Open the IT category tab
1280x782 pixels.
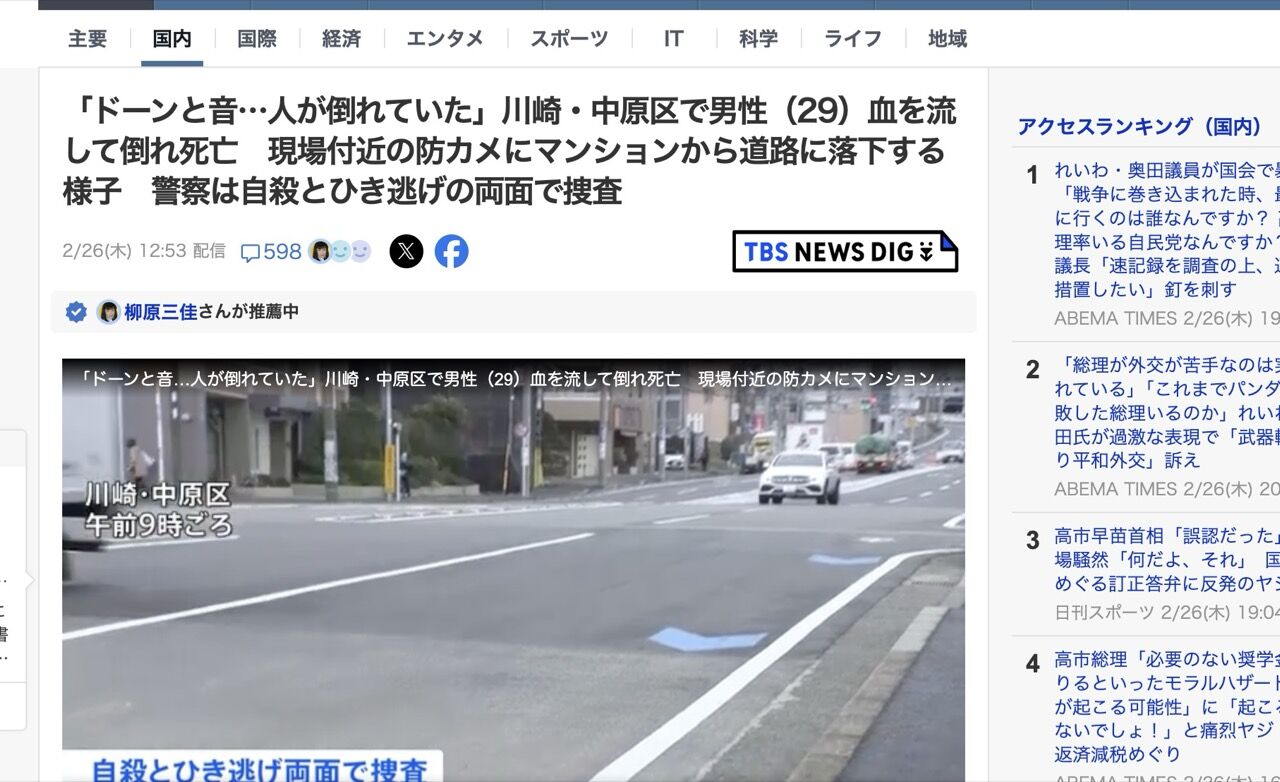click(x=674, y=39)
